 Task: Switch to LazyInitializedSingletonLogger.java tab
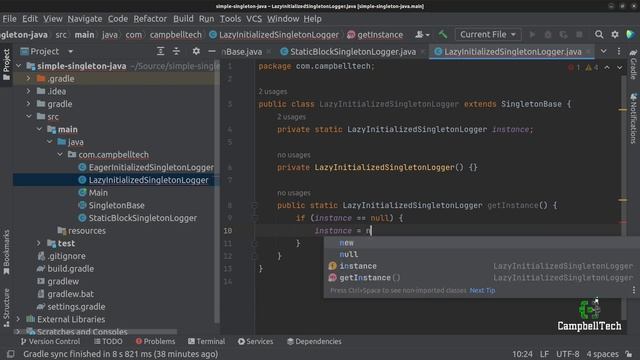tap(513, 52)
